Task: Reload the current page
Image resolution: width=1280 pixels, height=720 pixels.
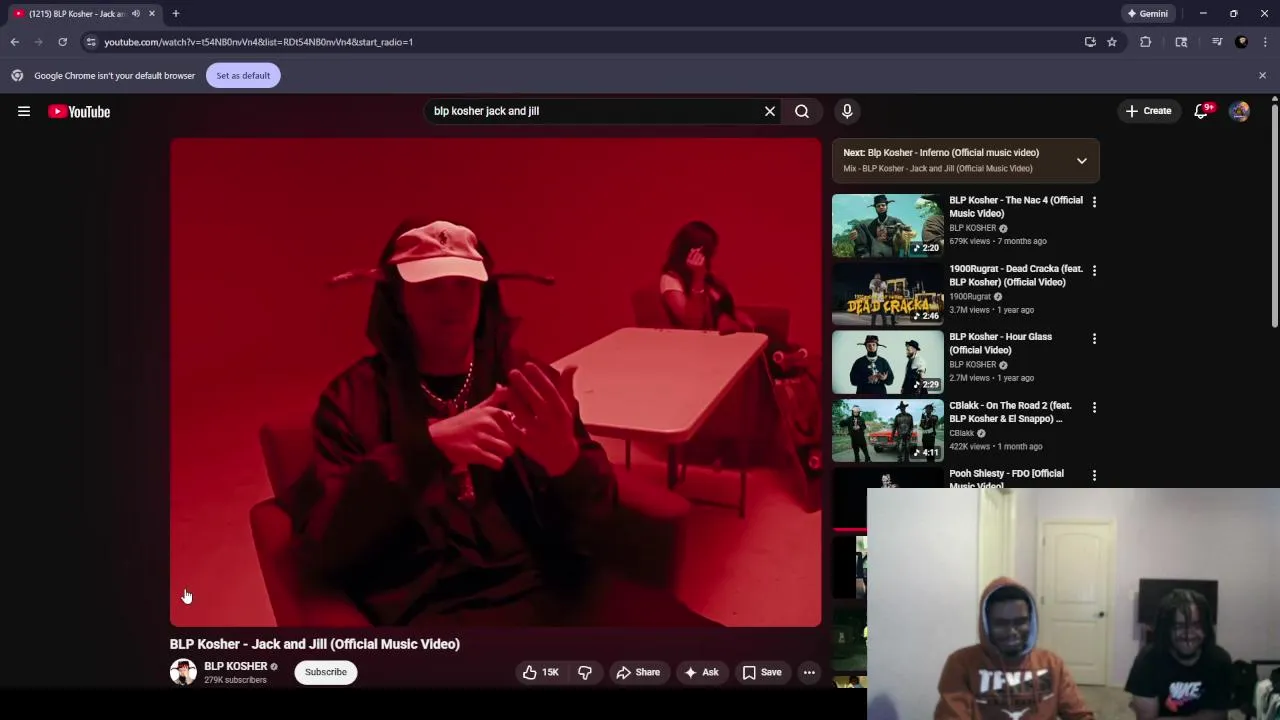Action: coord(62,42)
